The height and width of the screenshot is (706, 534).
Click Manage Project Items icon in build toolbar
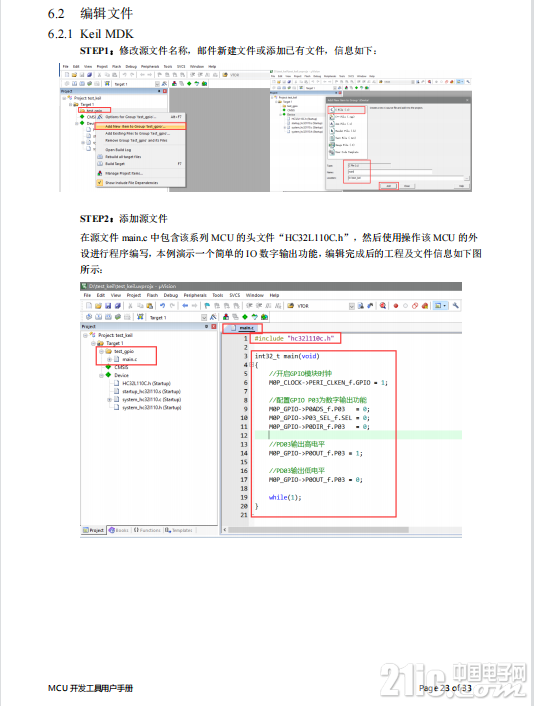pyautogui.click(x=226, y=317)
